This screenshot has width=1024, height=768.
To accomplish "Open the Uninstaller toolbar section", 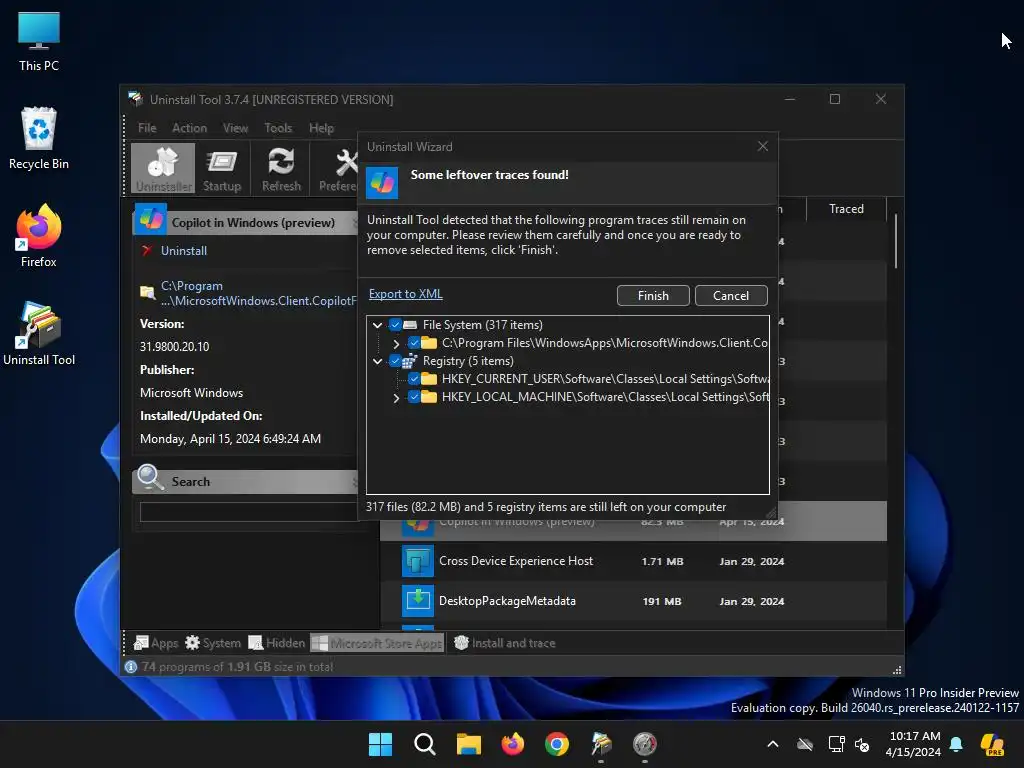I will pyautogui.click(x=163, y=168).
